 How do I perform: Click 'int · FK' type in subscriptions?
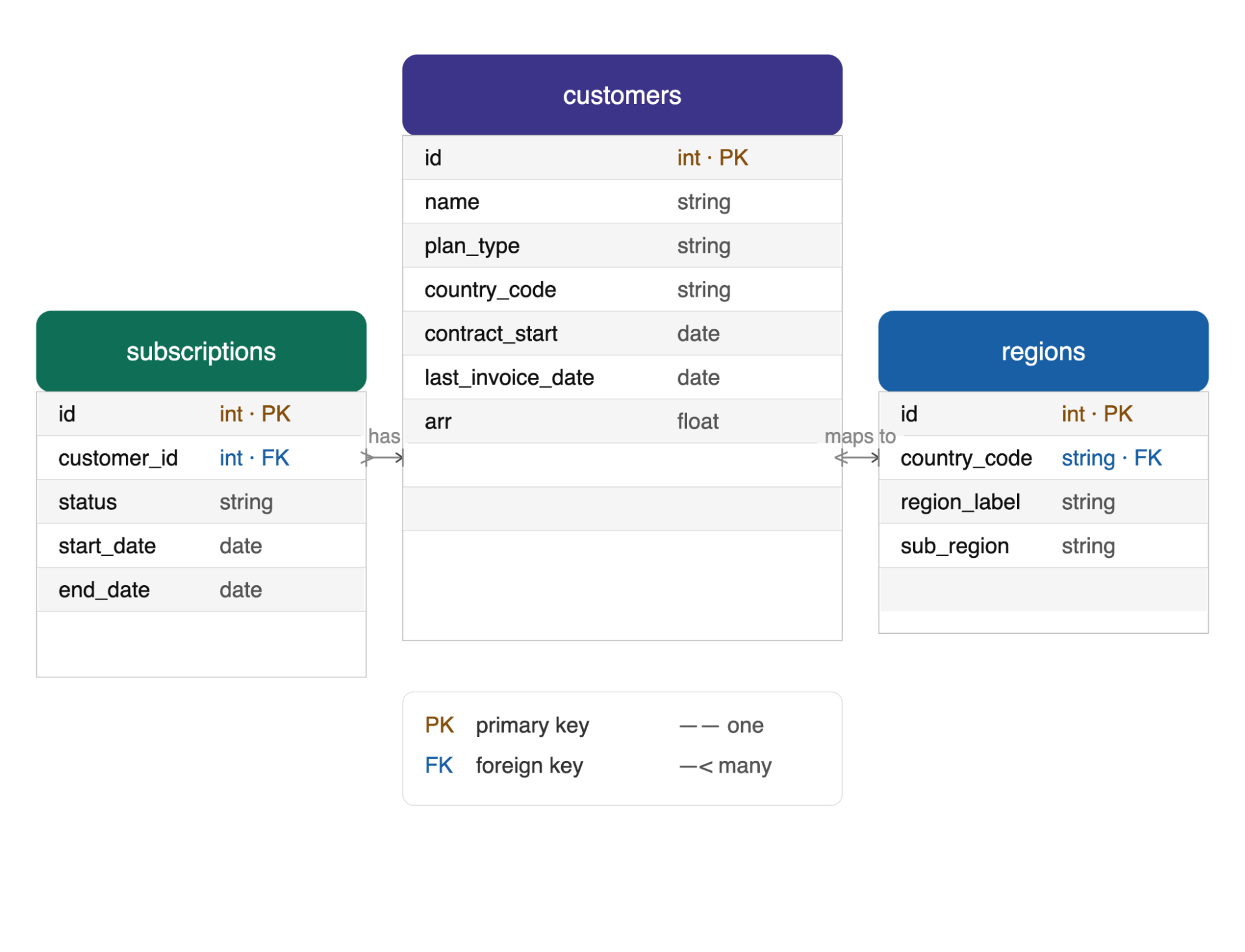pos(254,458)
